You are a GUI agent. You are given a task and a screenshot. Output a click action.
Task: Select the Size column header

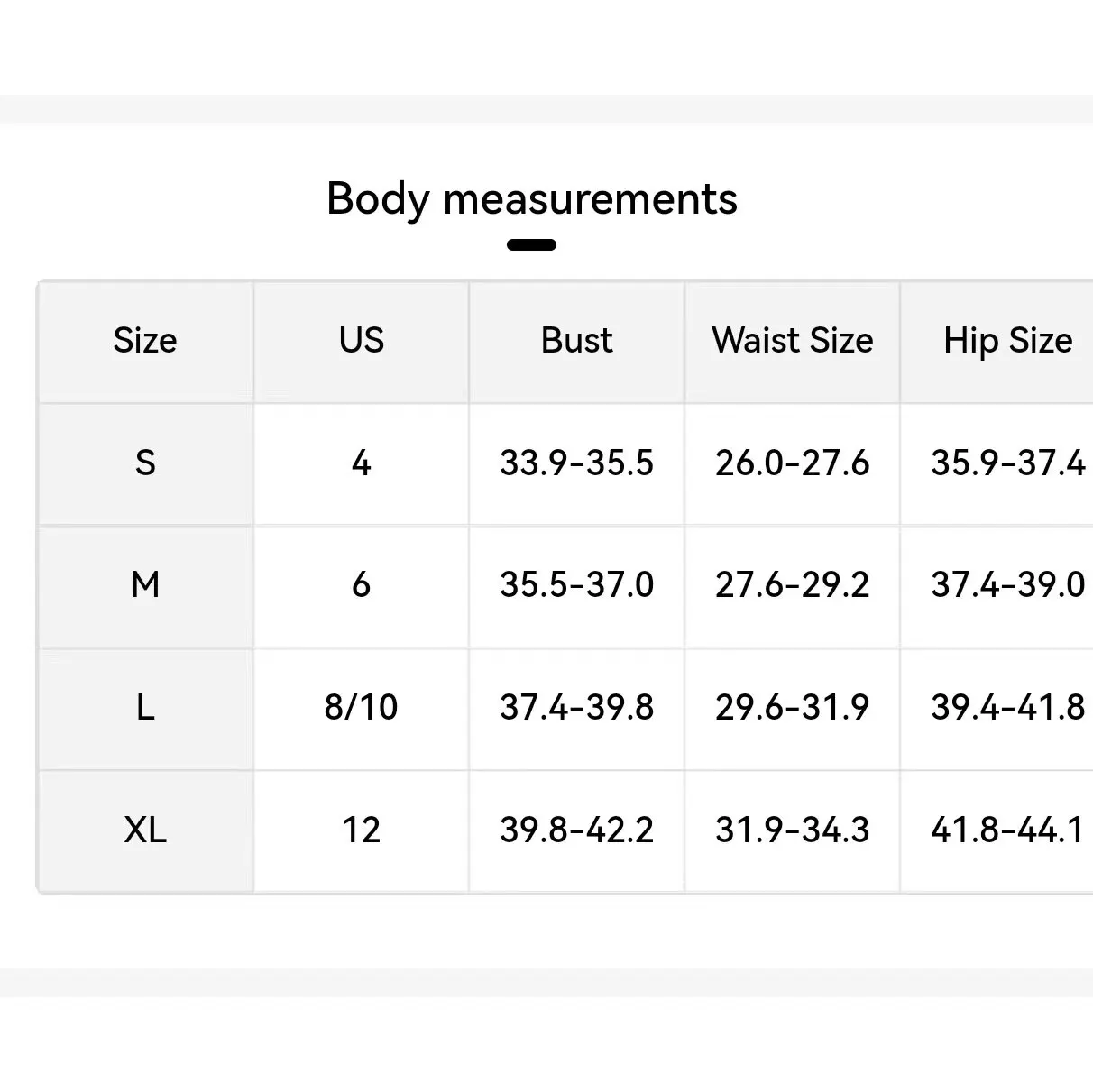pyautogui.click(x=145, y=341)
